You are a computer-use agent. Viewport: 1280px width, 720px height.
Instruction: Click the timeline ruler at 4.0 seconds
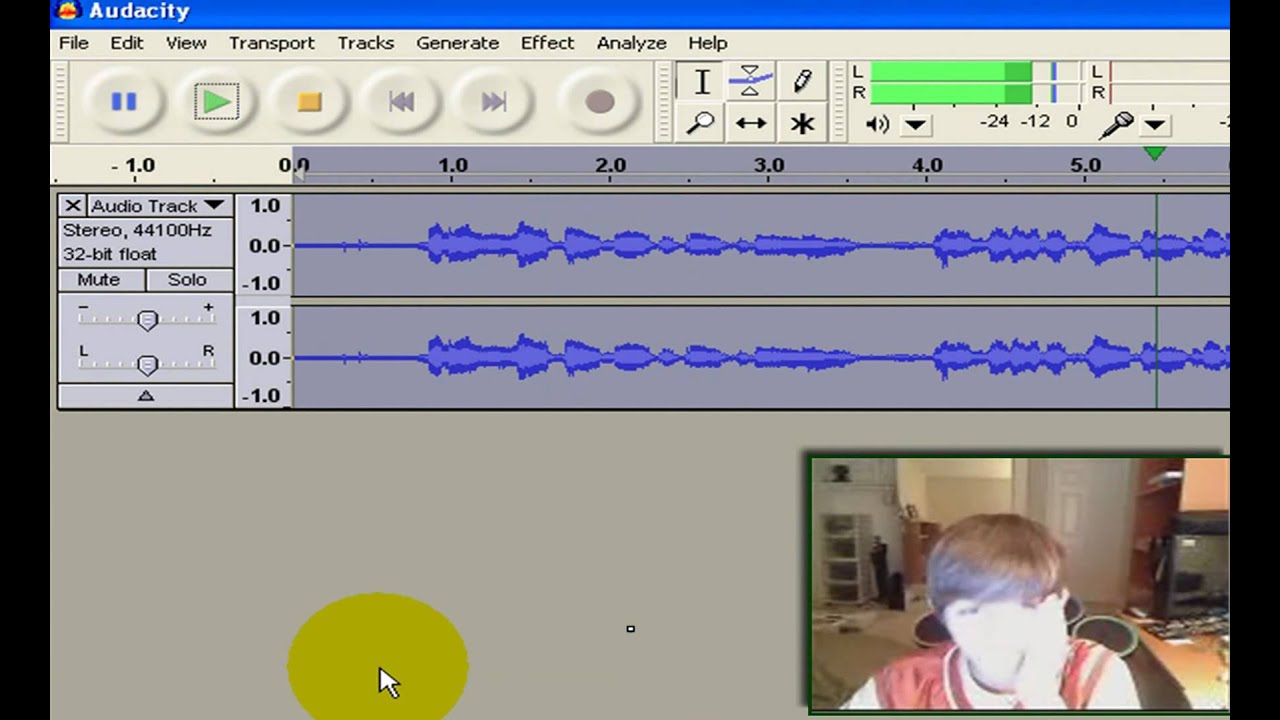[x=927, y=166]
